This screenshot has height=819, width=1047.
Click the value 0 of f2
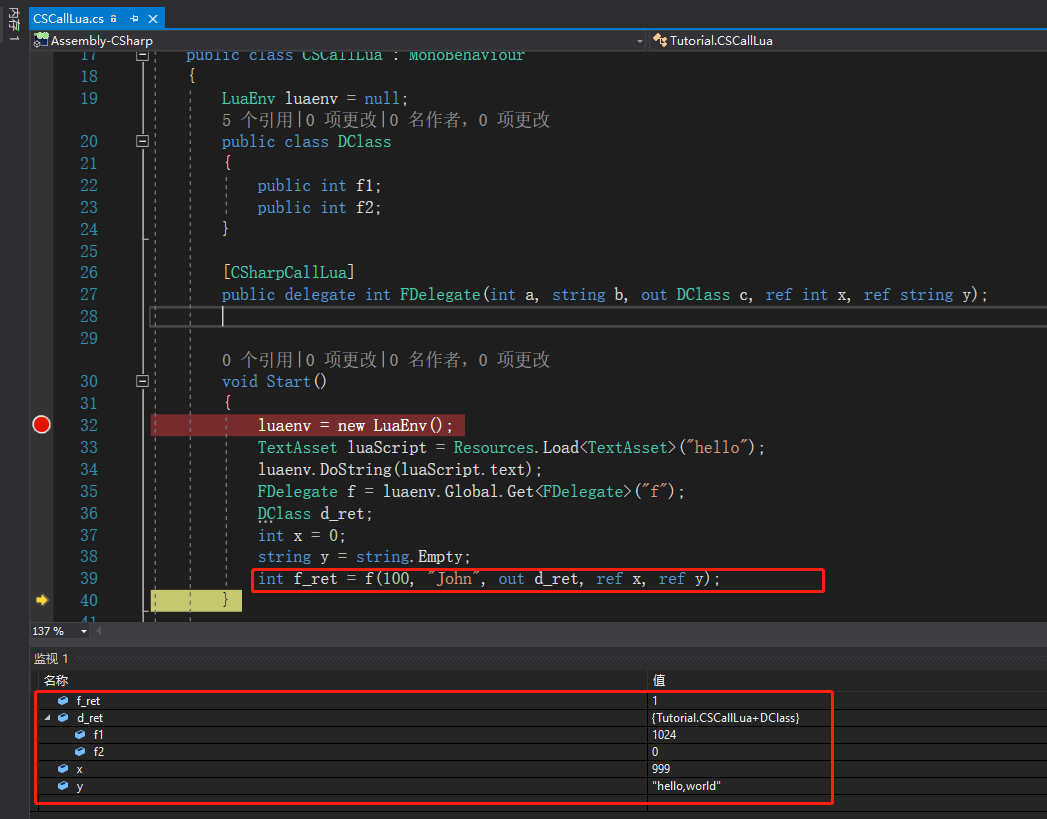(655, 752)
